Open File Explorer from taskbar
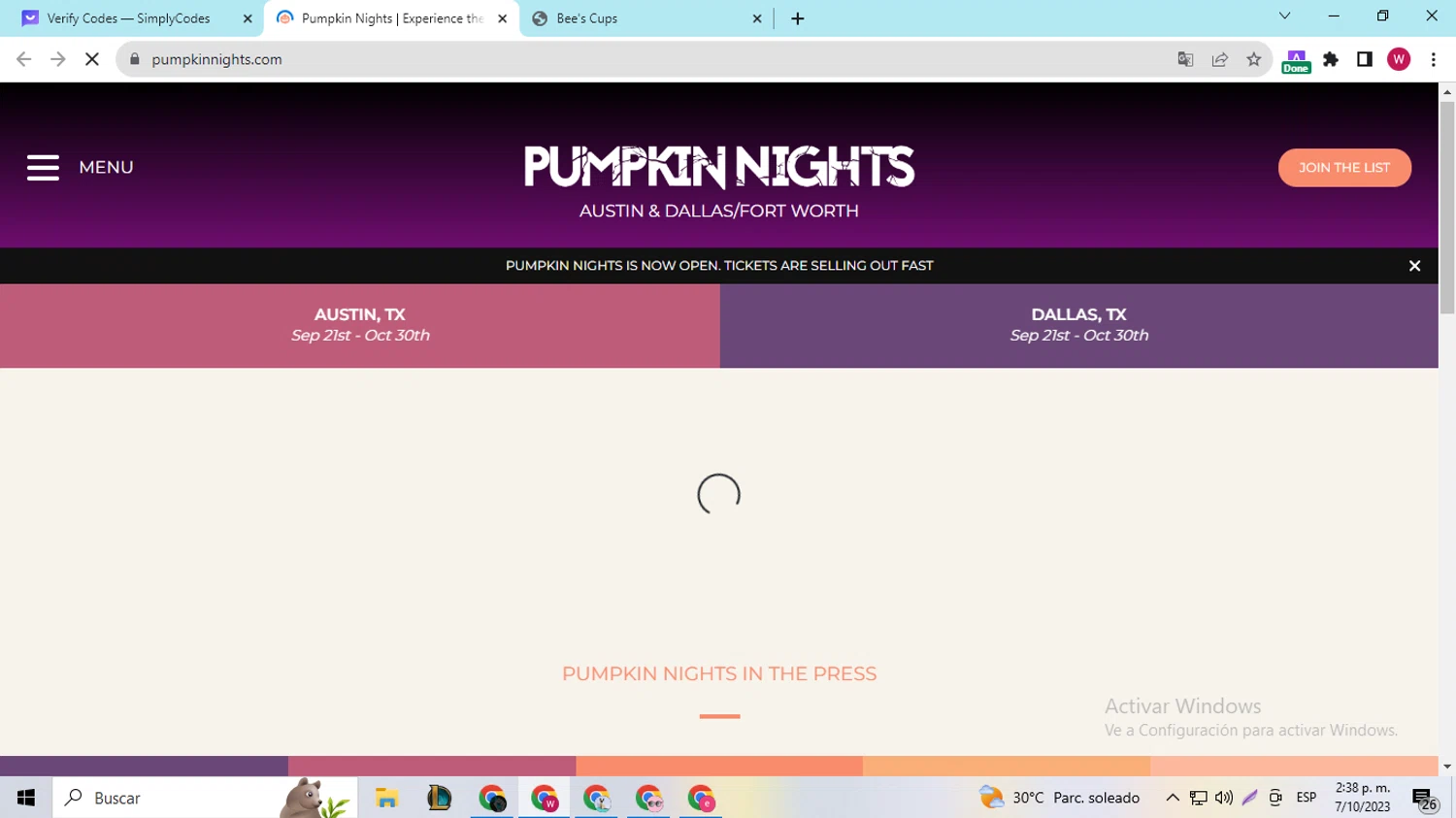1456x818 pixels. 387,799
